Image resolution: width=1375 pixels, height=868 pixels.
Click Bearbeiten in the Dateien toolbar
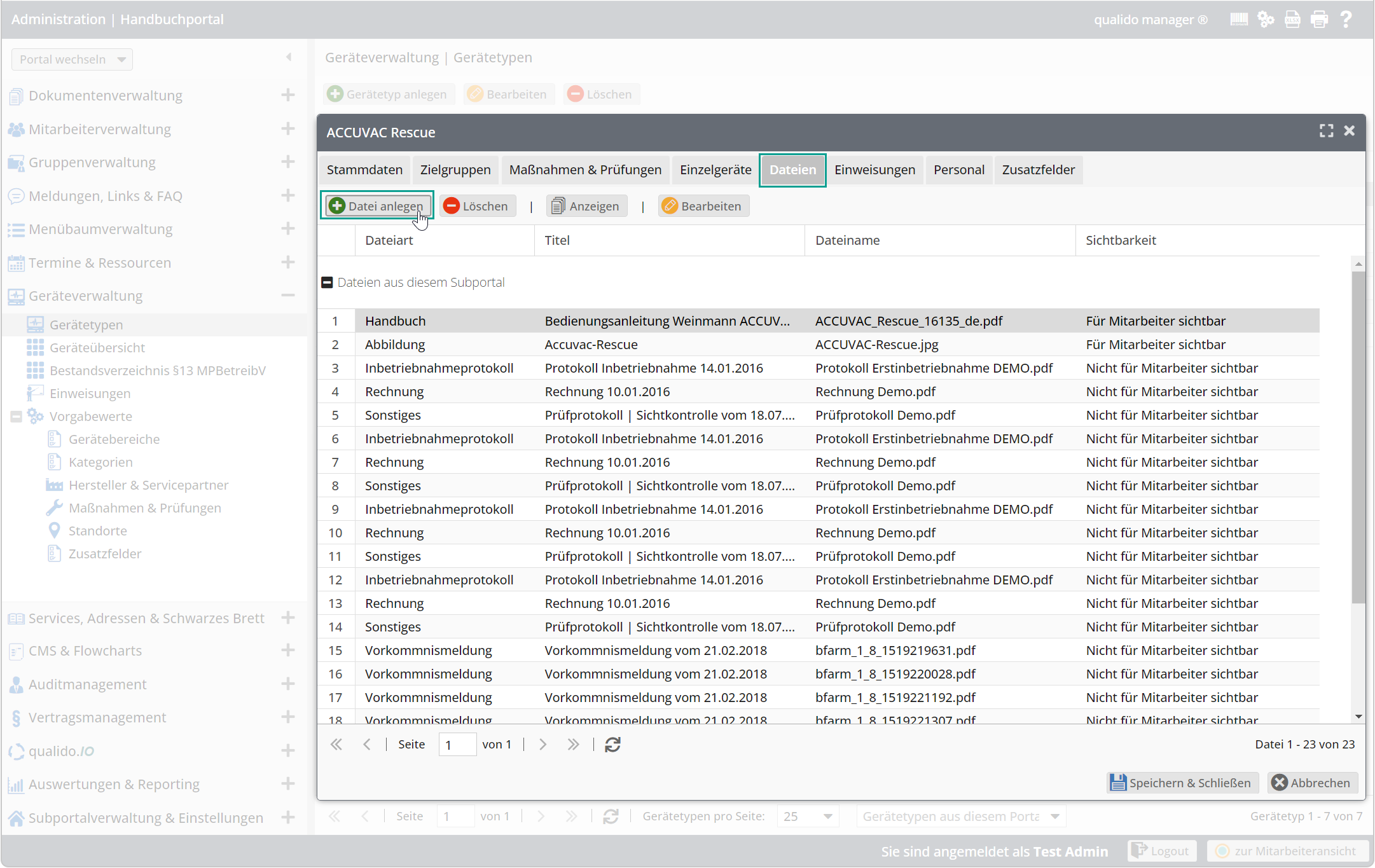click(x=703, y=206)
